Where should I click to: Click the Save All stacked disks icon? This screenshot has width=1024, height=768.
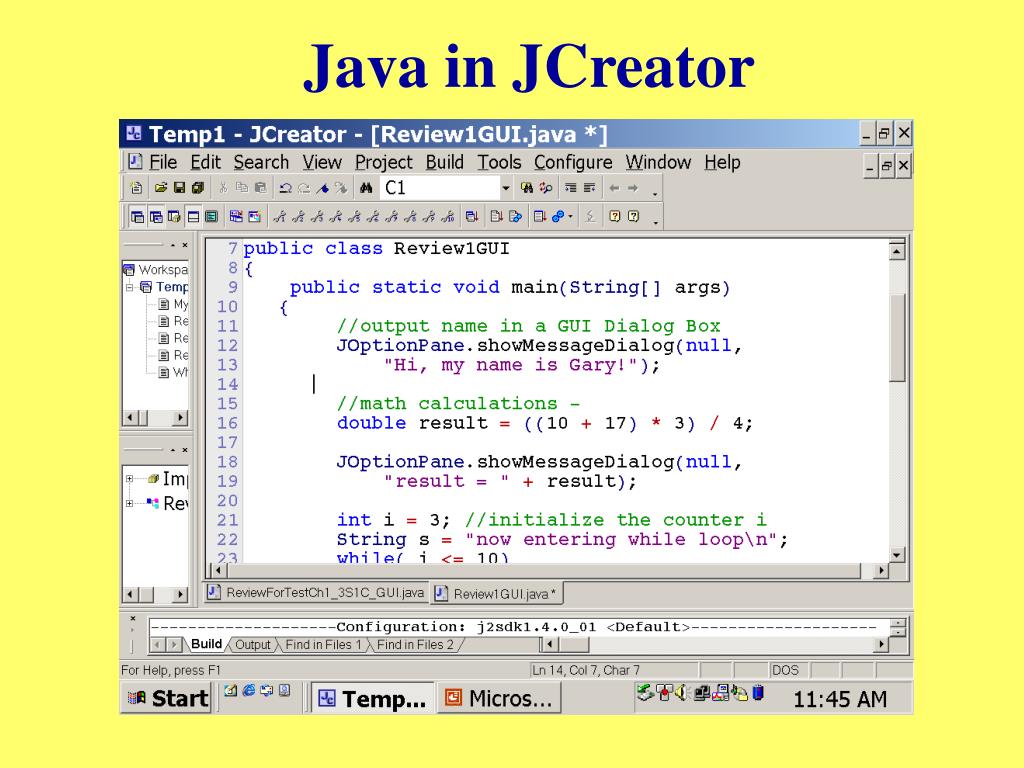click(x=197, y=188)
